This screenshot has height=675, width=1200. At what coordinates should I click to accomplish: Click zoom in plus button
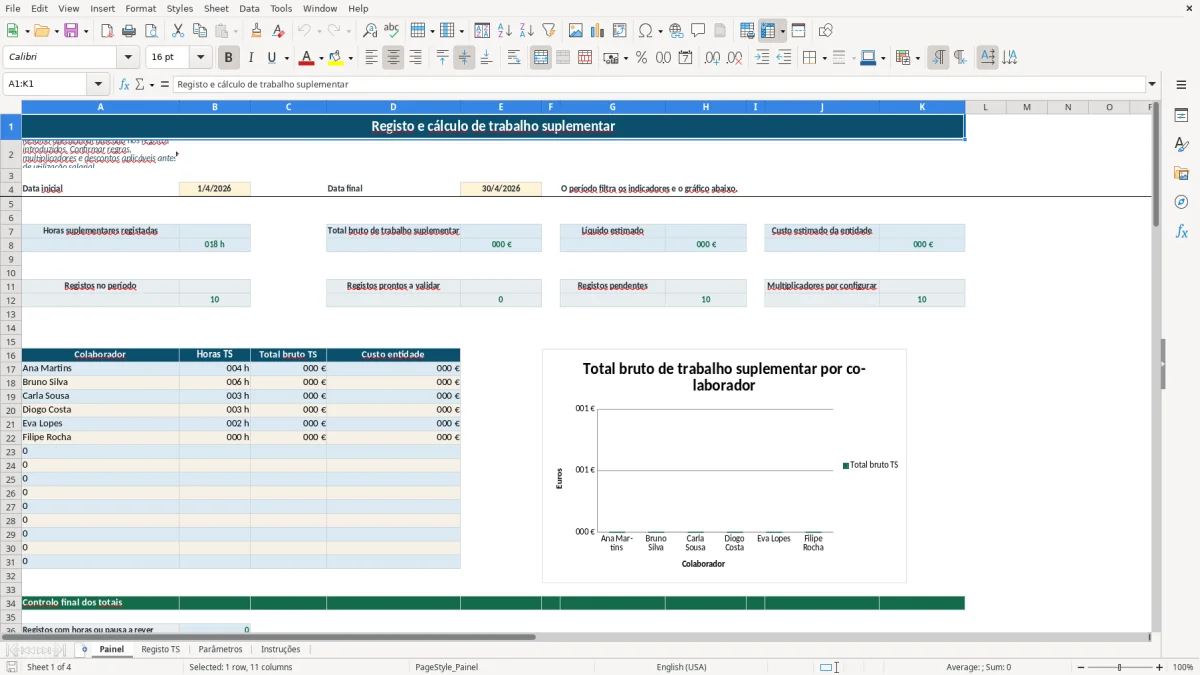1160,667
